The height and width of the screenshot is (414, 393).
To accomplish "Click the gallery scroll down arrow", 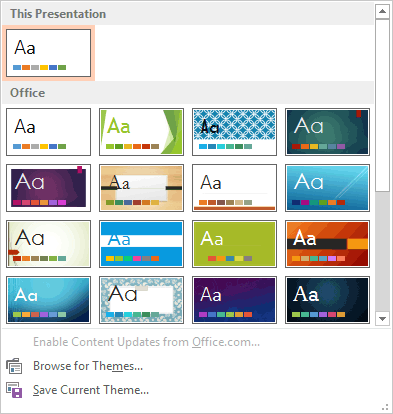I will tap(382, 319).
